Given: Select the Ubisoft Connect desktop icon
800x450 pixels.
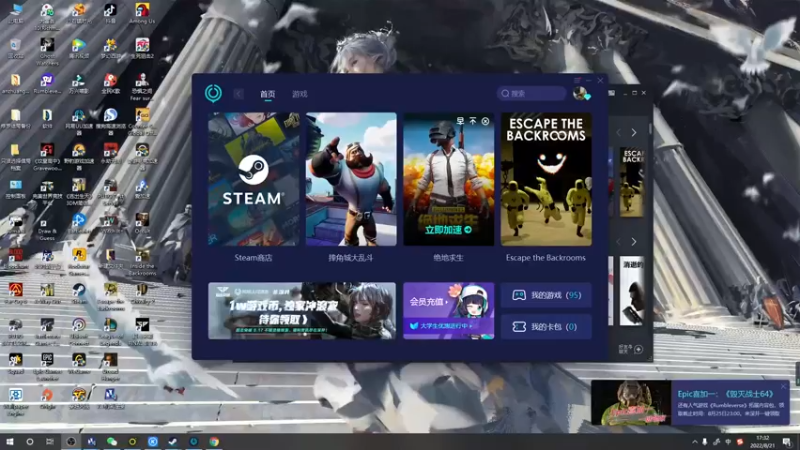Looking at the screenshot, I should point(79,331).
